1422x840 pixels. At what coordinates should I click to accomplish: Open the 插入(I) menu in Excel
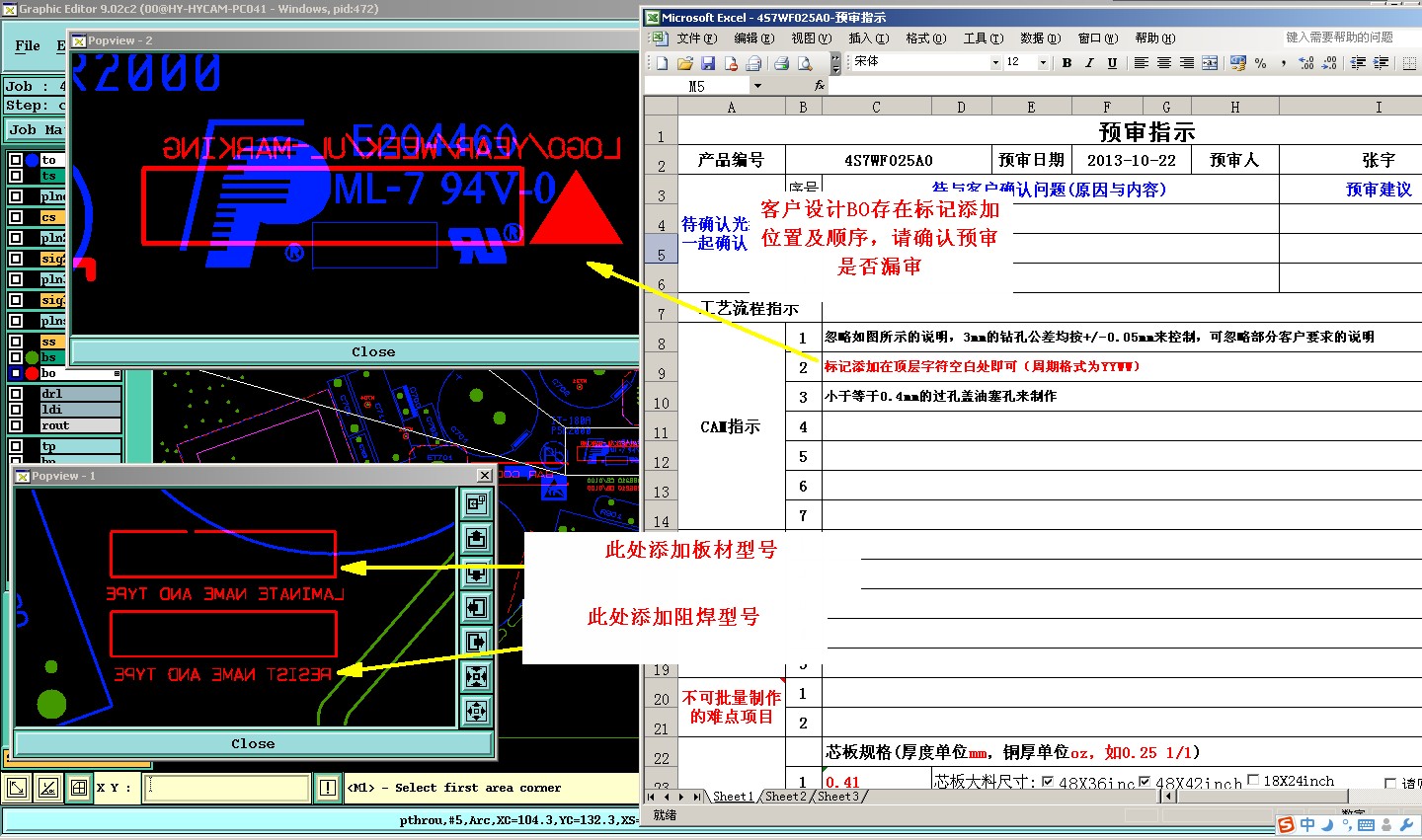click(869, 38)
